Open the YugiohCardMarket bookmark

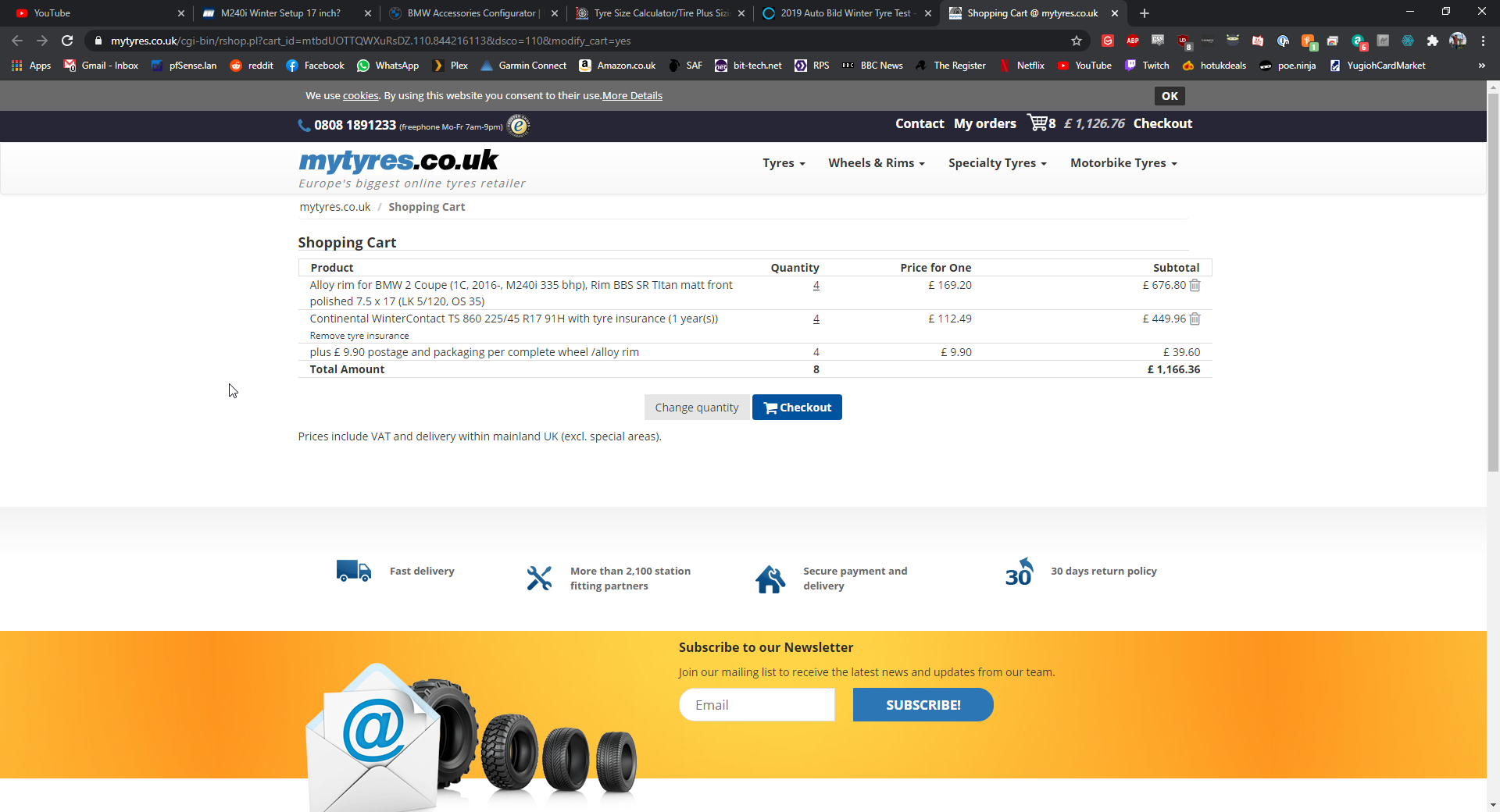[1377, 66]
